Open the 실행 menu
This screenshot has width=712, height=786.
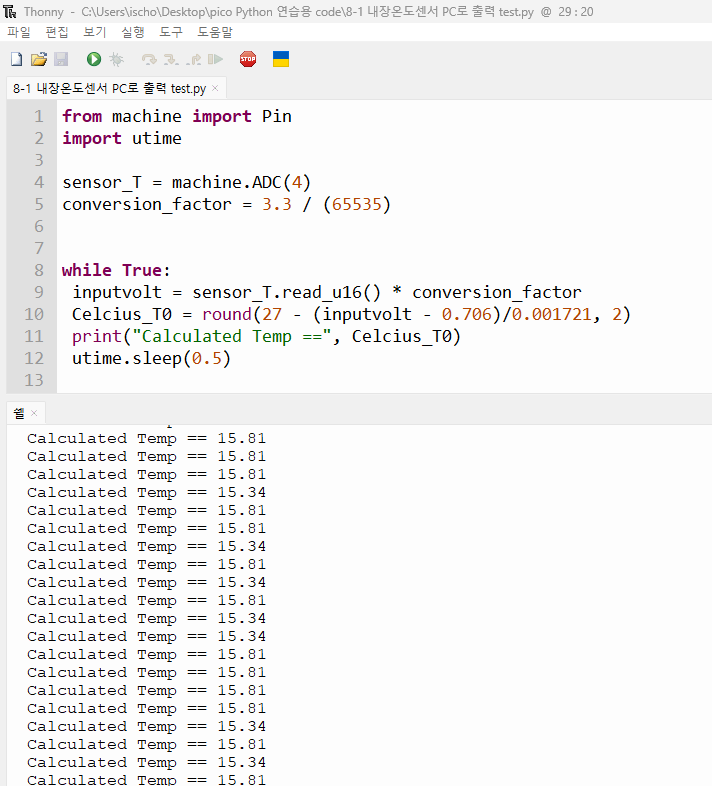coord(133,32)
